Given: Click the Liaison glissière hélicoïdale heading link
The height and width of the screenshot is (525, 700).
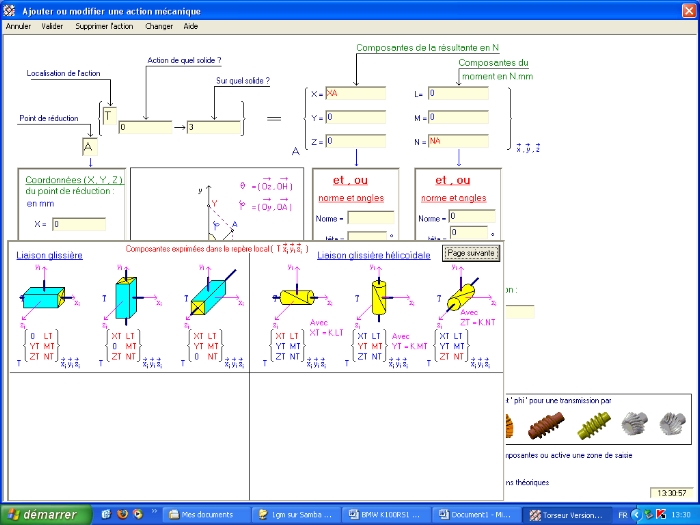Looking at the screenshot, I should tap(374, 255).
